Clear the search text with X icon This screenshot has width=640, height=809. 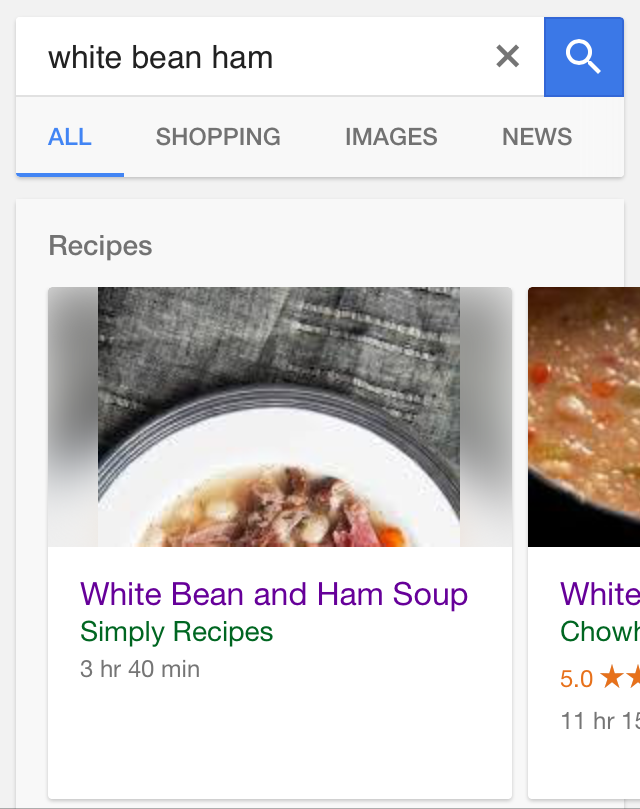[x=508, y=57]
